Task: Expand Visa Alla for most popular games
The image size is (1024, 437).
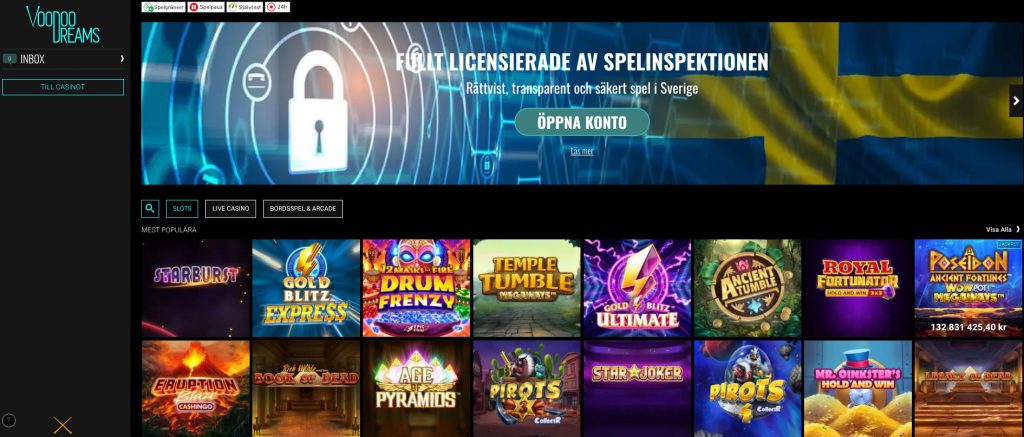Action: point(1003,229)
